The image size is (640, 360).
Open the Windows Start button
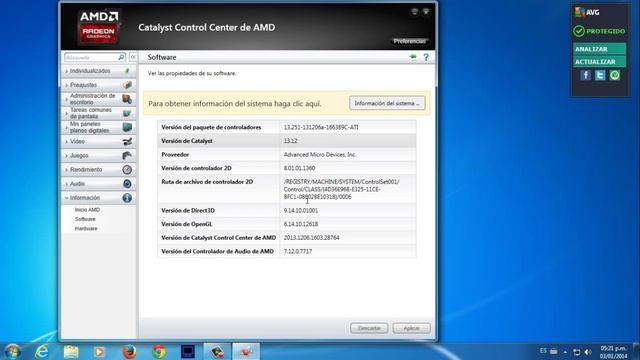pos(12,351)
